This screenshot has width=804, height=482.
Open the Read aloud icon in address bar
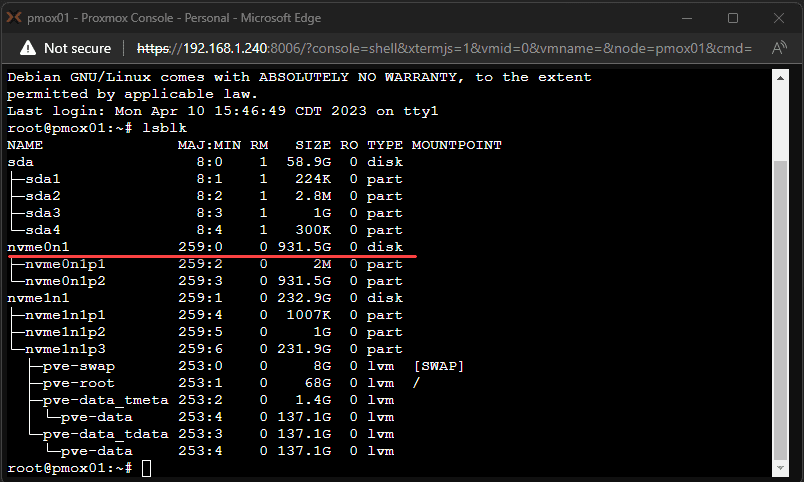[779, 48]
